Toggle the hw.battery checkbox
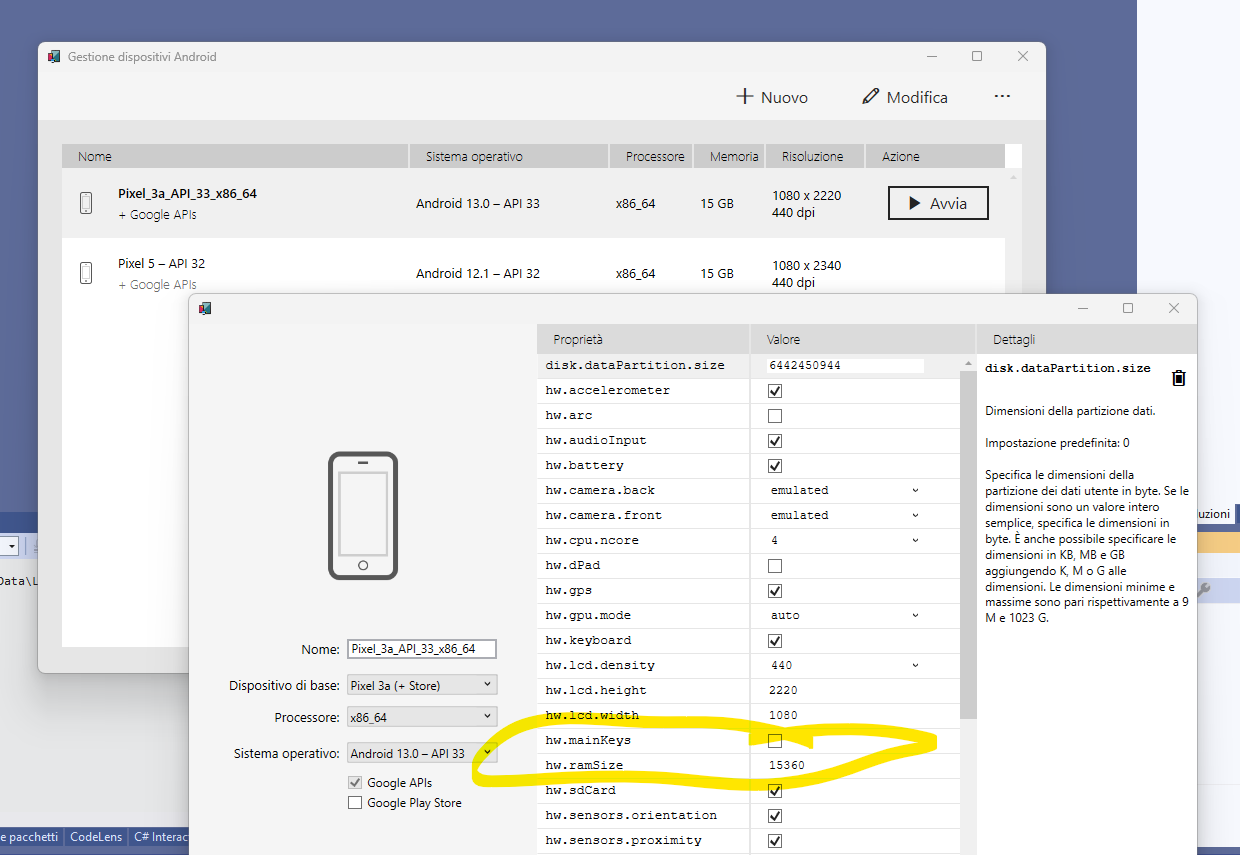 [775, 466]
